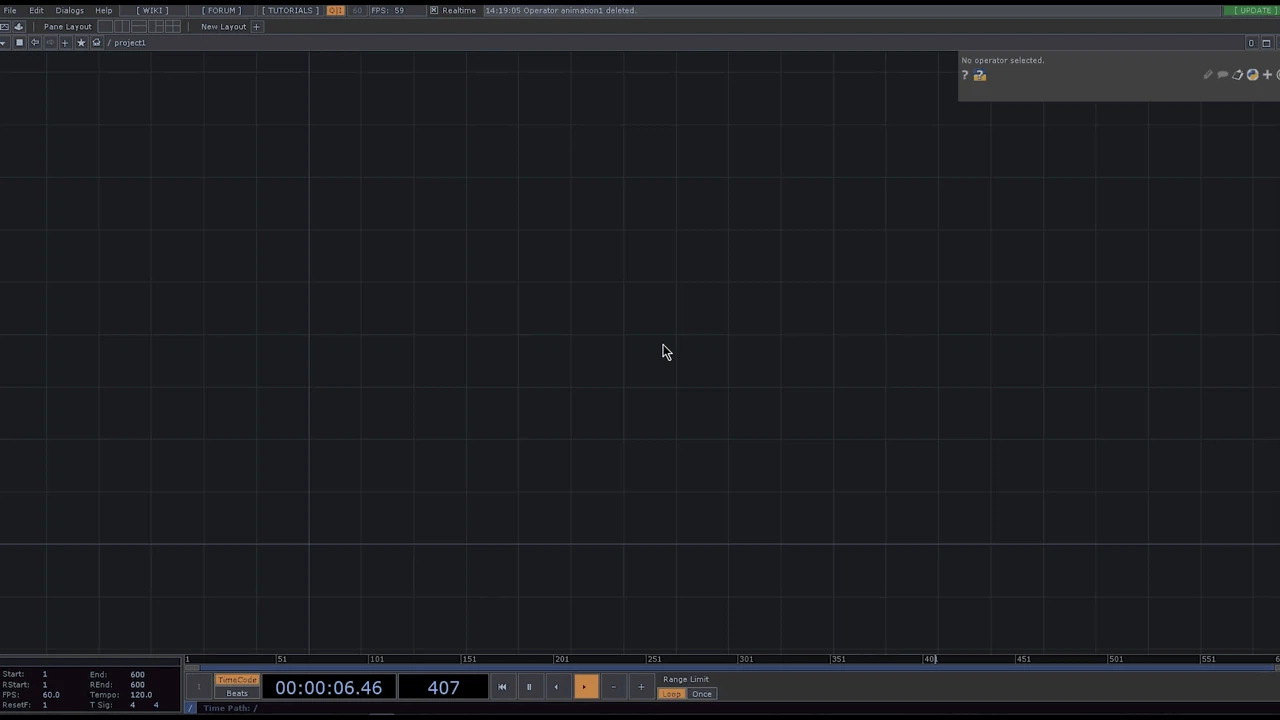Screen dimensions: 1280x720
Task: Click the palette browser icon in layout bar
Action: [x=18, y=27]
